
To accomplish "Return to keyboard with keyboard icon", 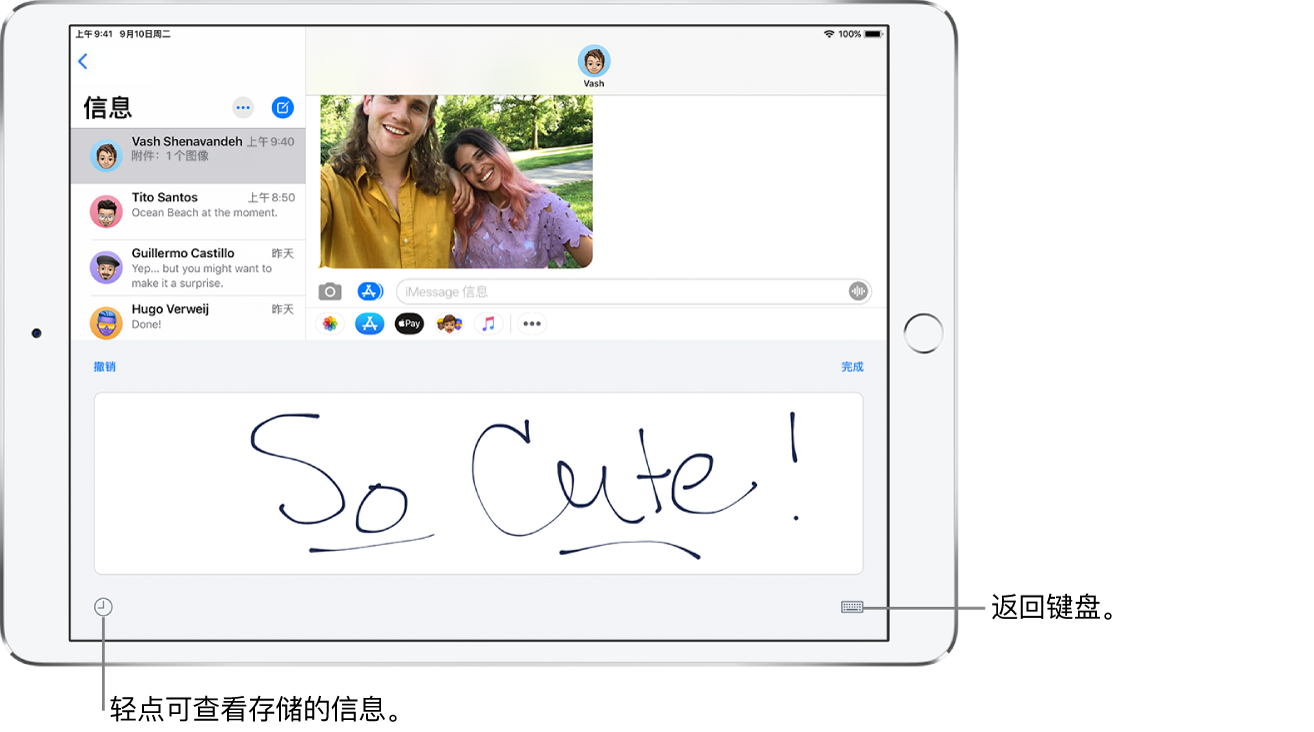I will (x=852, y=606).
